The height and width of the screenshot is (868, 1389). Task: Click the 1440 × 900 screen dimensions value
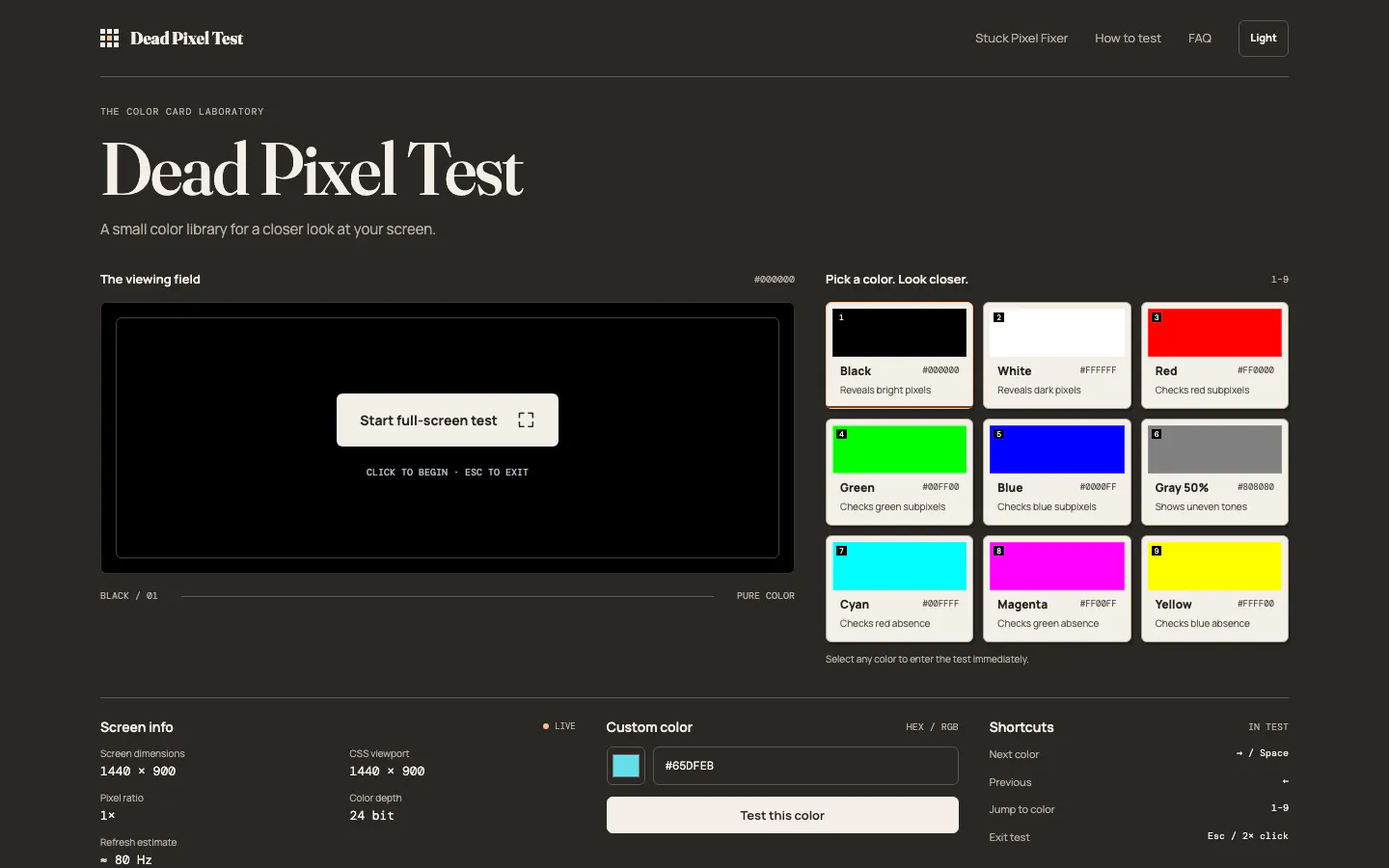click(x=138, y=772)
